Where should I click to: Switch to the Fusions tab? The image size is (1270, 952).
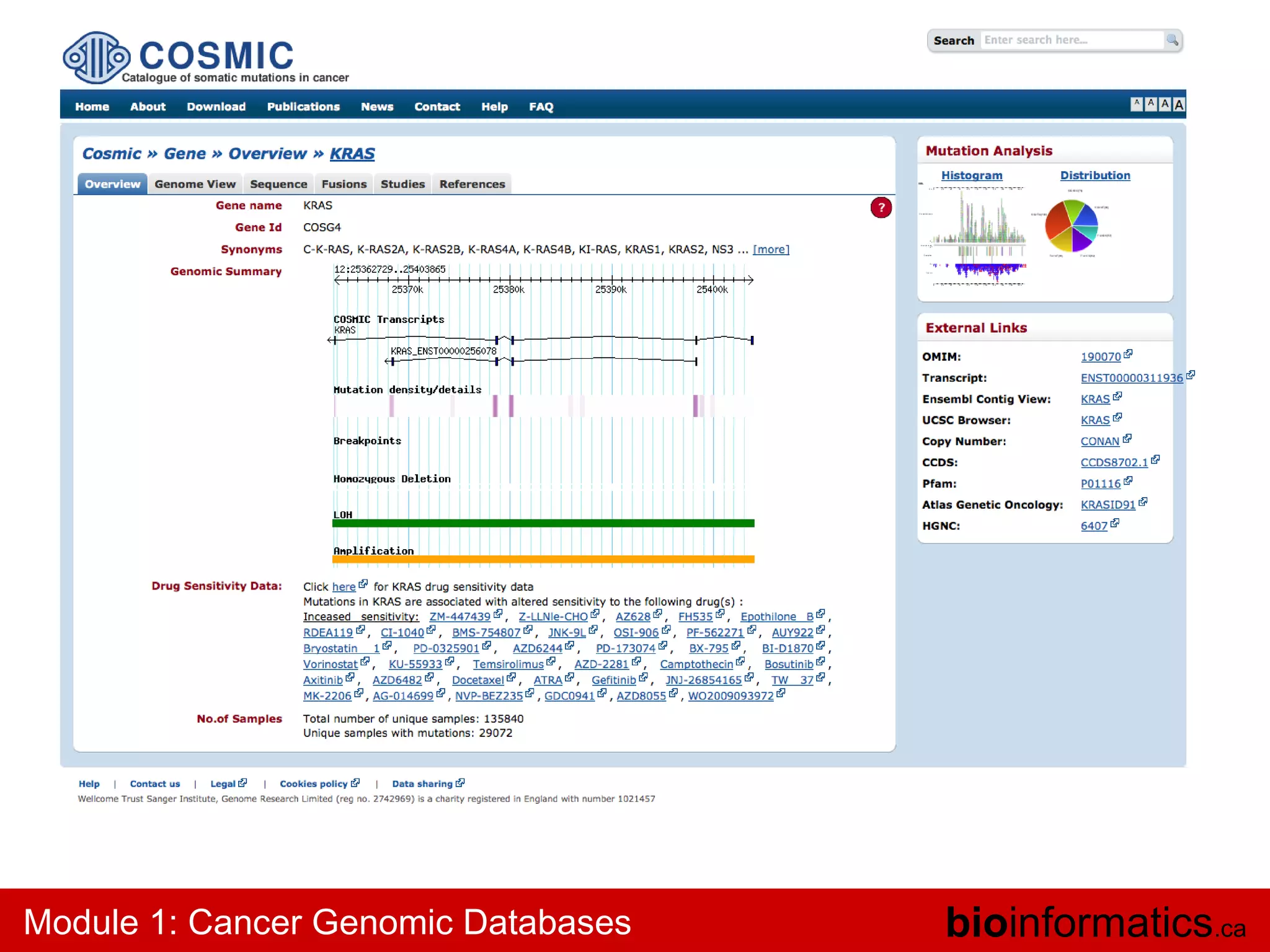[x=344, y=184]
